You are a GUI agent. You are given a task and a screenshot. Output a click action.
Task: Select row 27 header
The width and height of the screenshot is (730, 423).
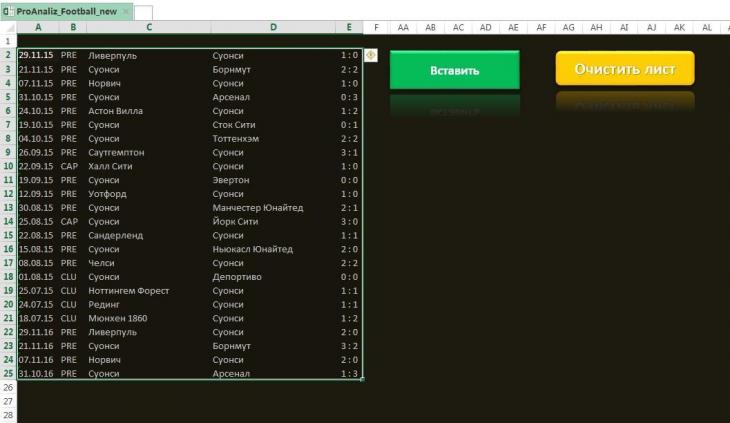click(x=8, y=401)
